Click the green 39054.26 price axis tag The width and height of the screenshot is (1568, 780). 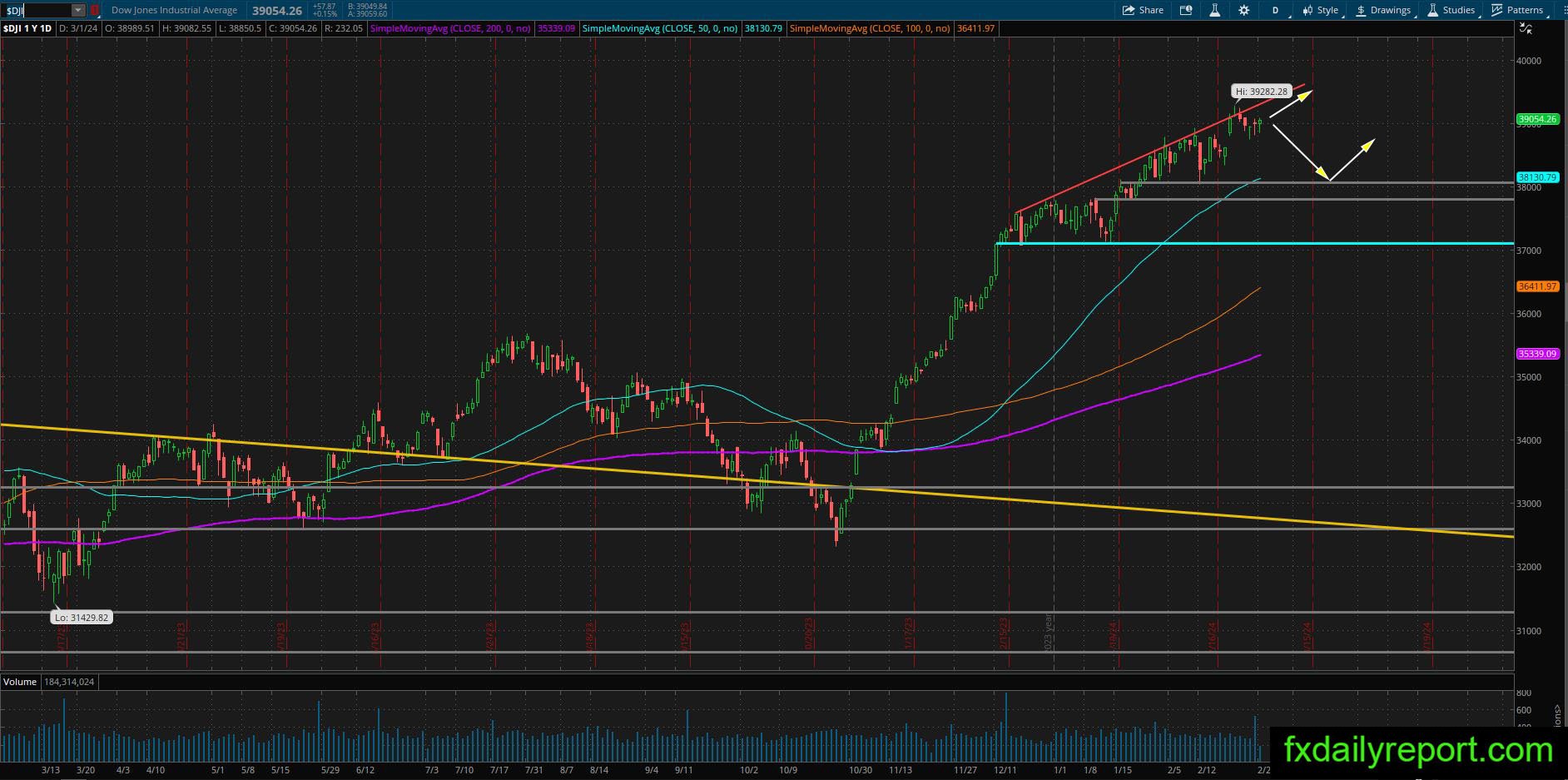click(1537, 119)
